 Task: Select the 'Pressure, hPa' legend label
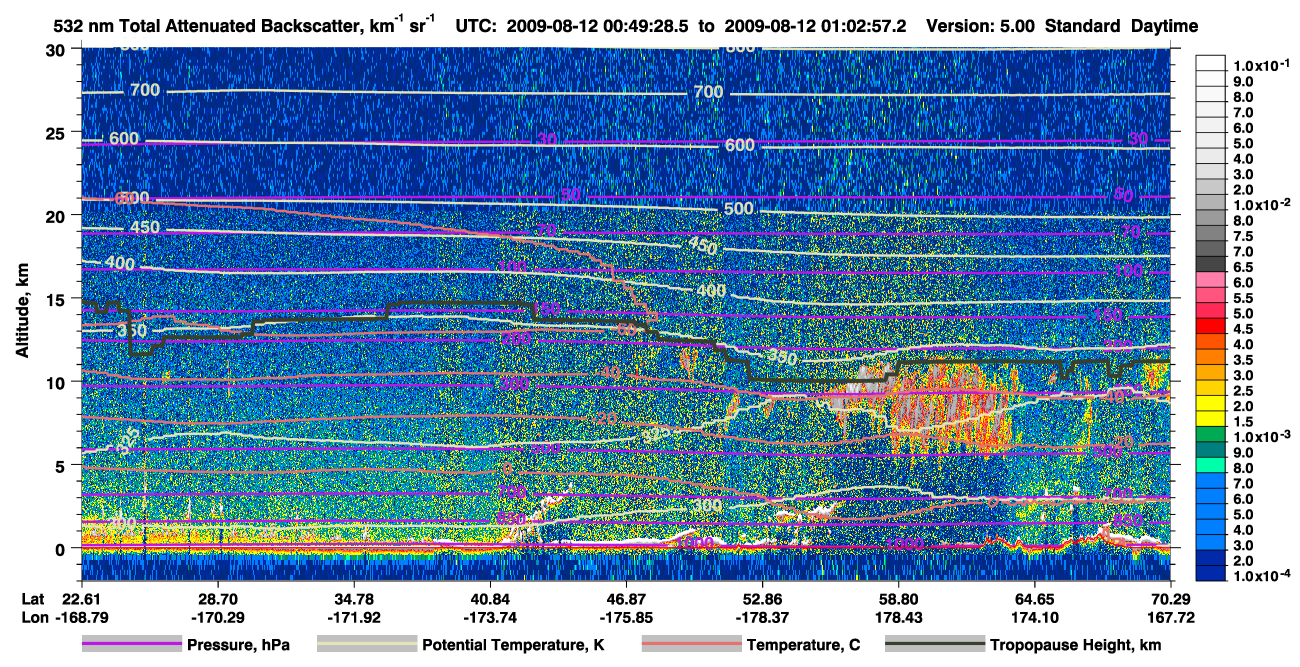pos(238,645)
